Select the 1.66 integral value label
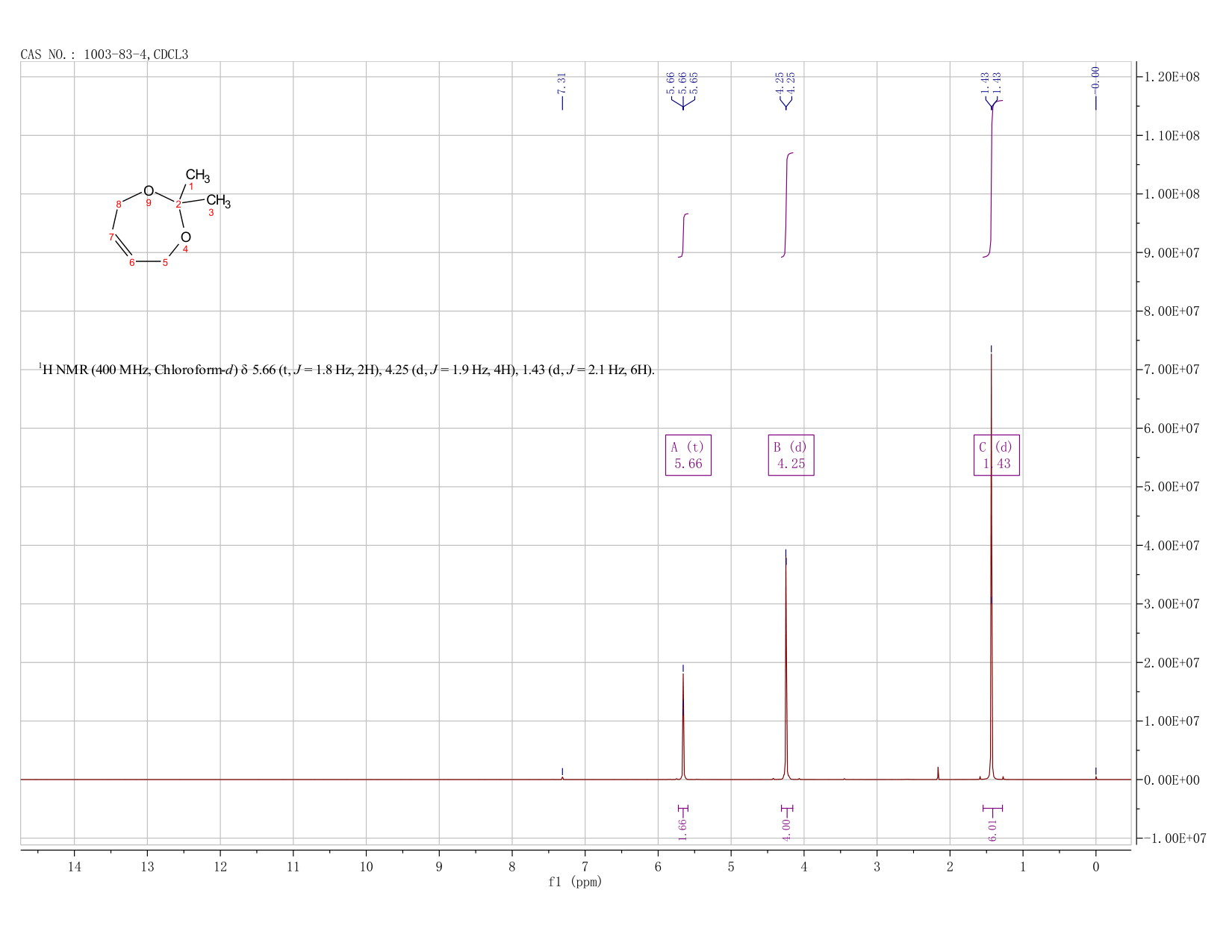Screen dimensions: 1232x952 point(682,829)
